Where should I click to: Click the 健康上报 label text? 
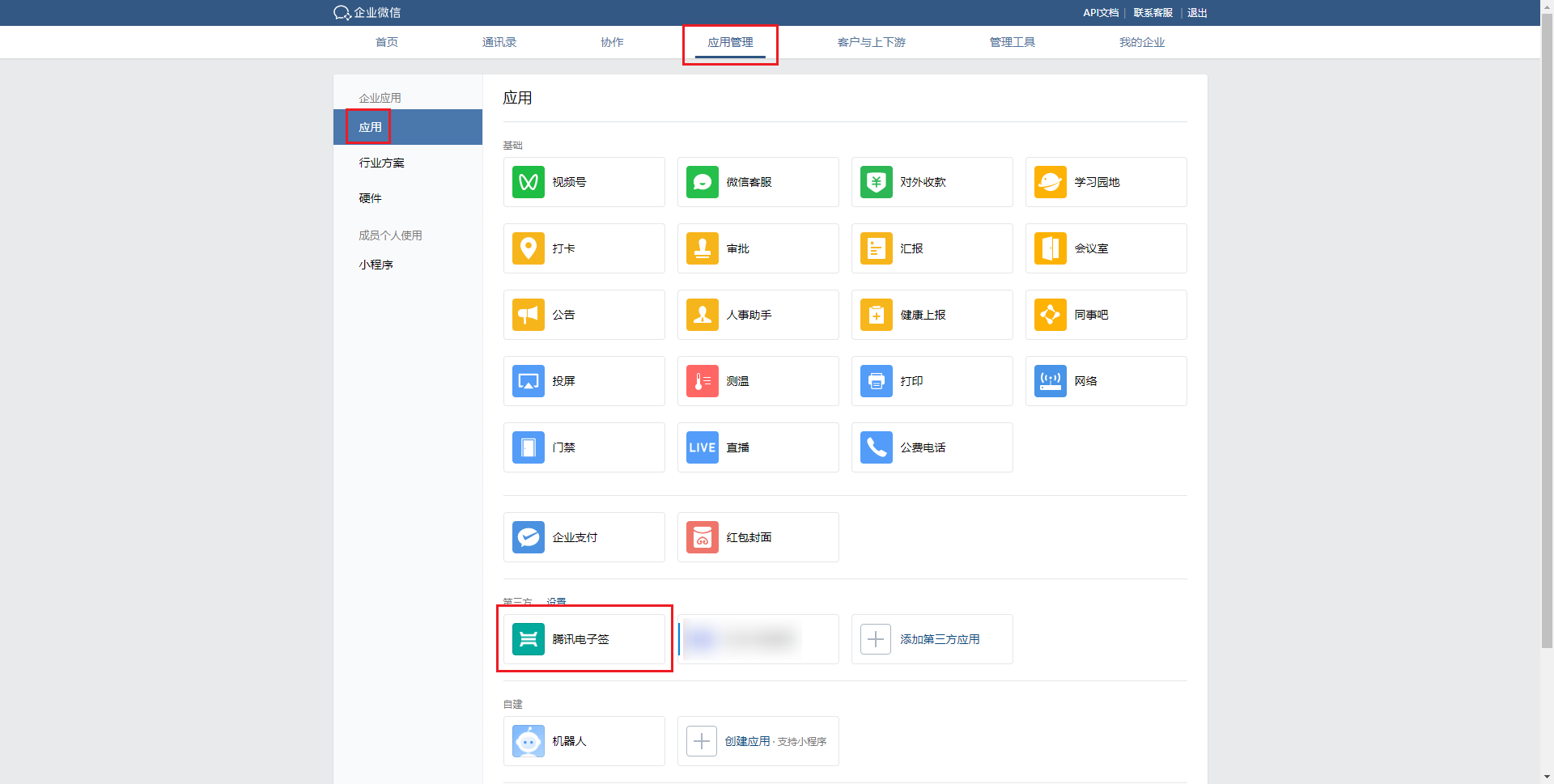click(923, 315)
